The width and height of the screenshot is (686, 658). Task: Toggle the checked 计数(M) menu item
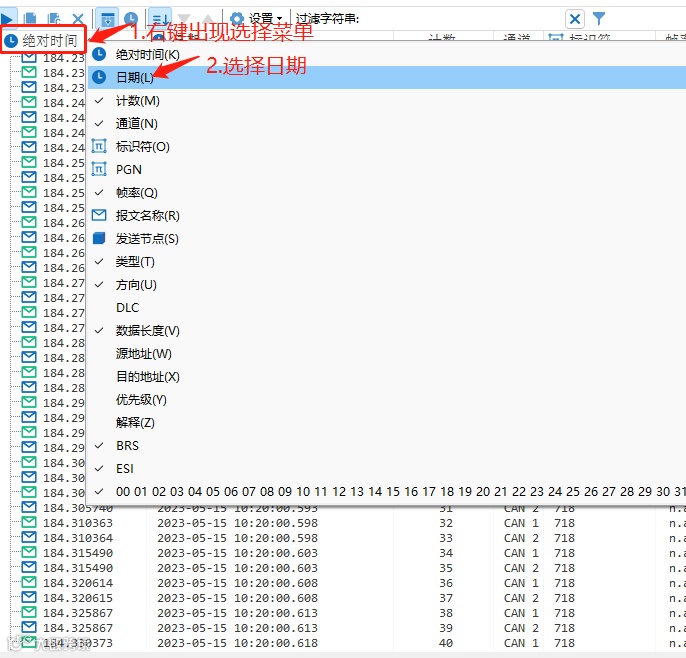386,101
